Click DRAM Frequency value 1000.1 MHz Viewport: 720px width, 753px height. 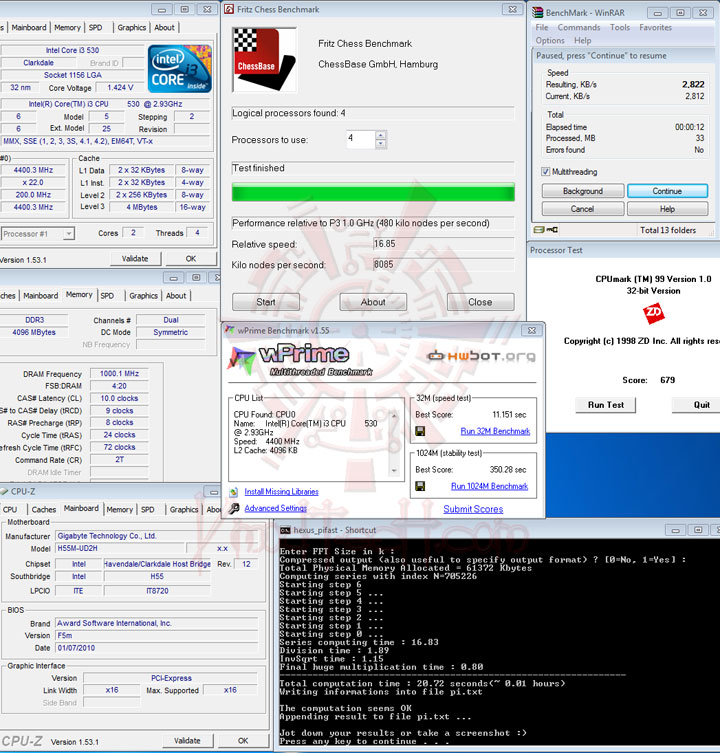(119, 374)
